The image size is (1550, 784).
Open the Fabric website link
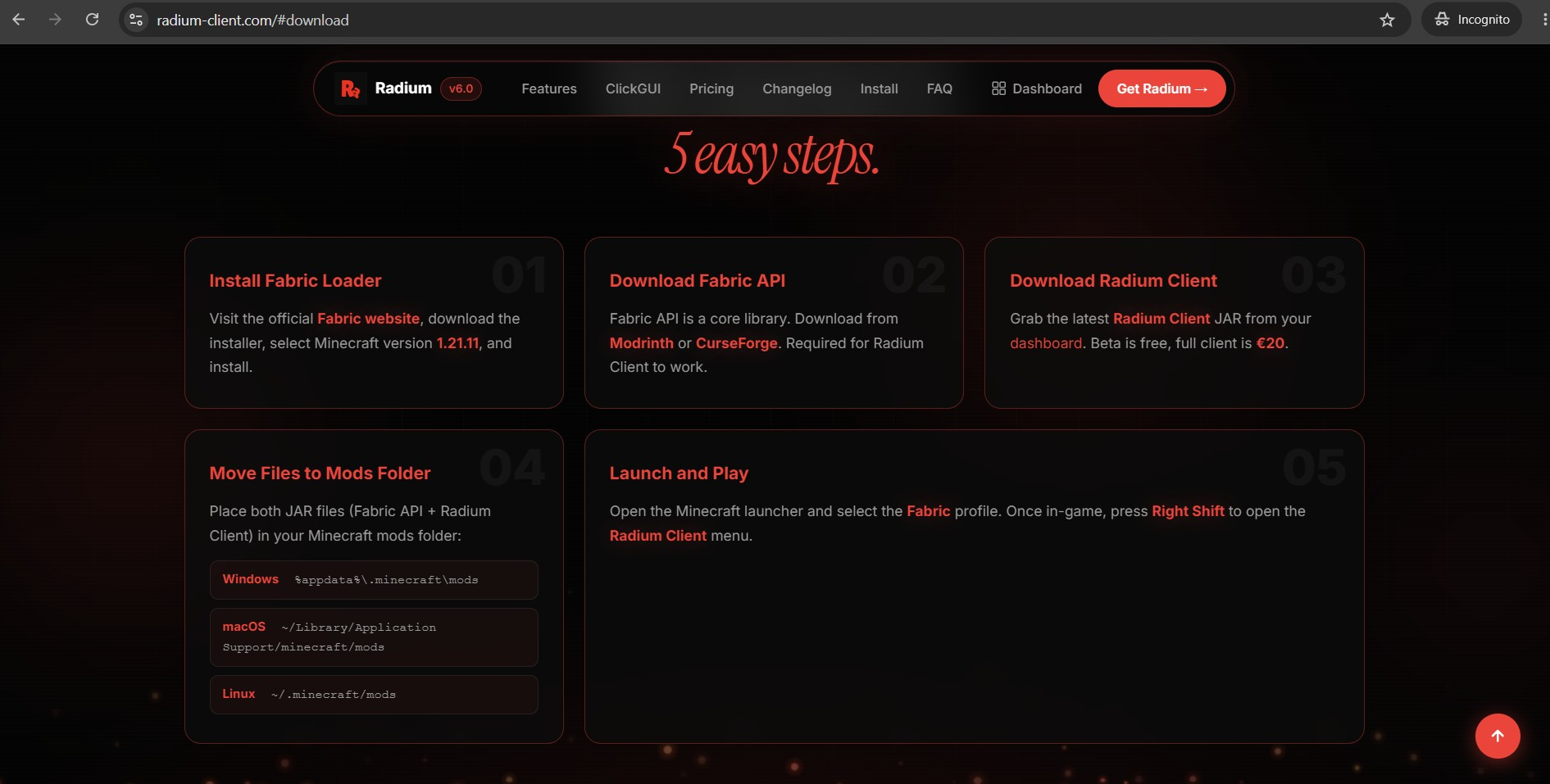(x=368, y=319)
